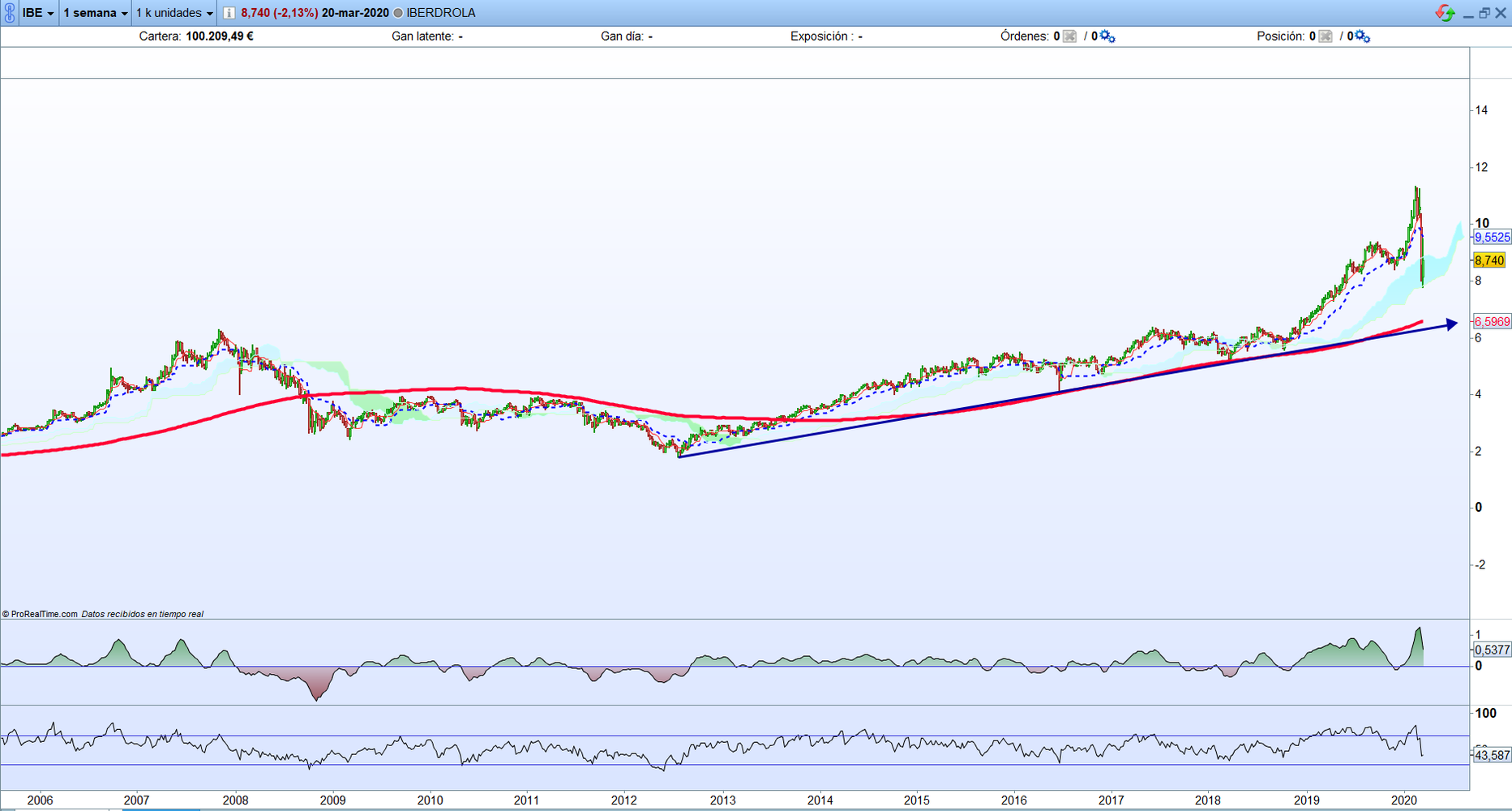Click the 6,5969 red moving average label

1492,322
